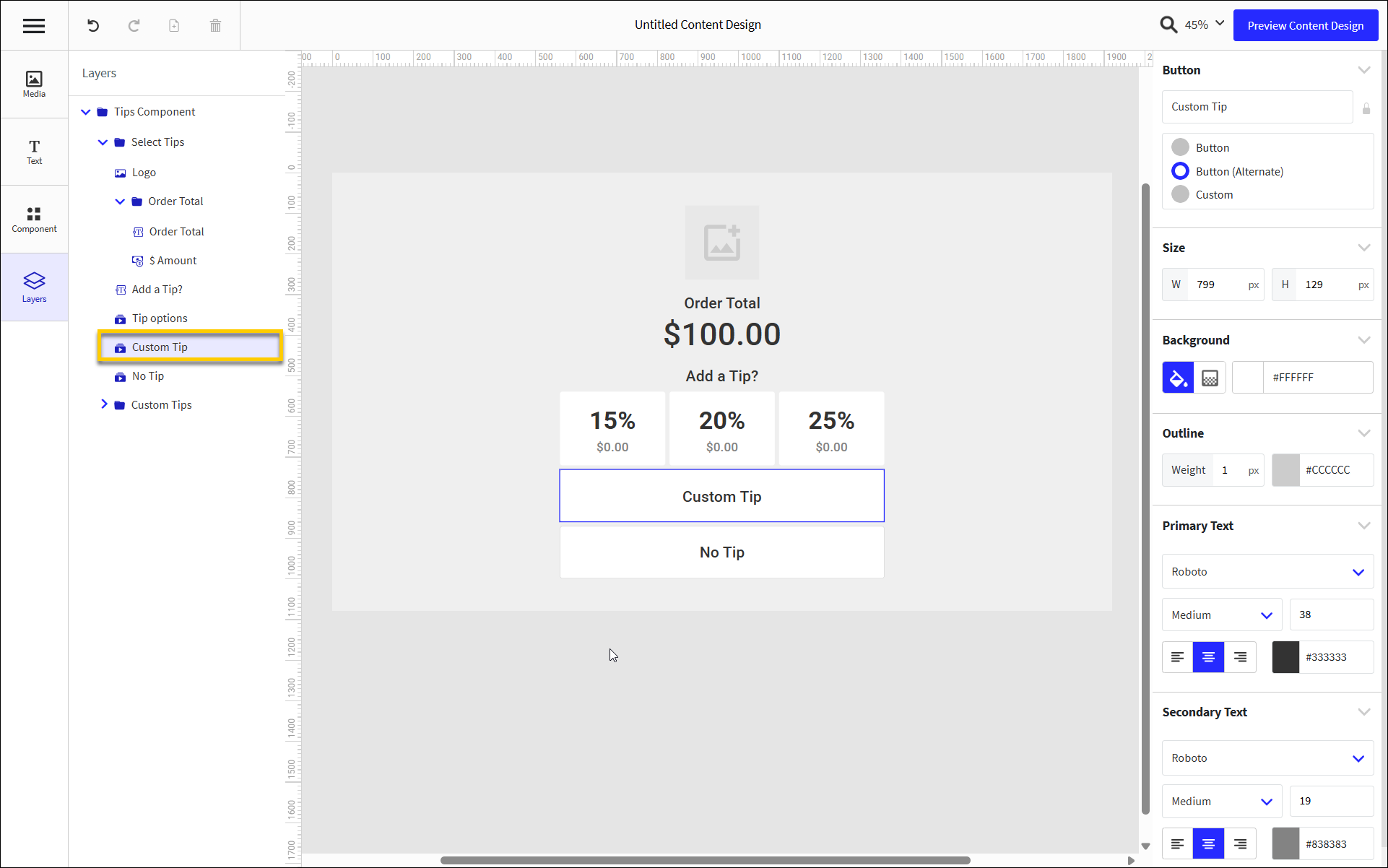Screen dimensions: 1388x868
Task: Select the Tip options layer
Action: (x=160, y=318)
